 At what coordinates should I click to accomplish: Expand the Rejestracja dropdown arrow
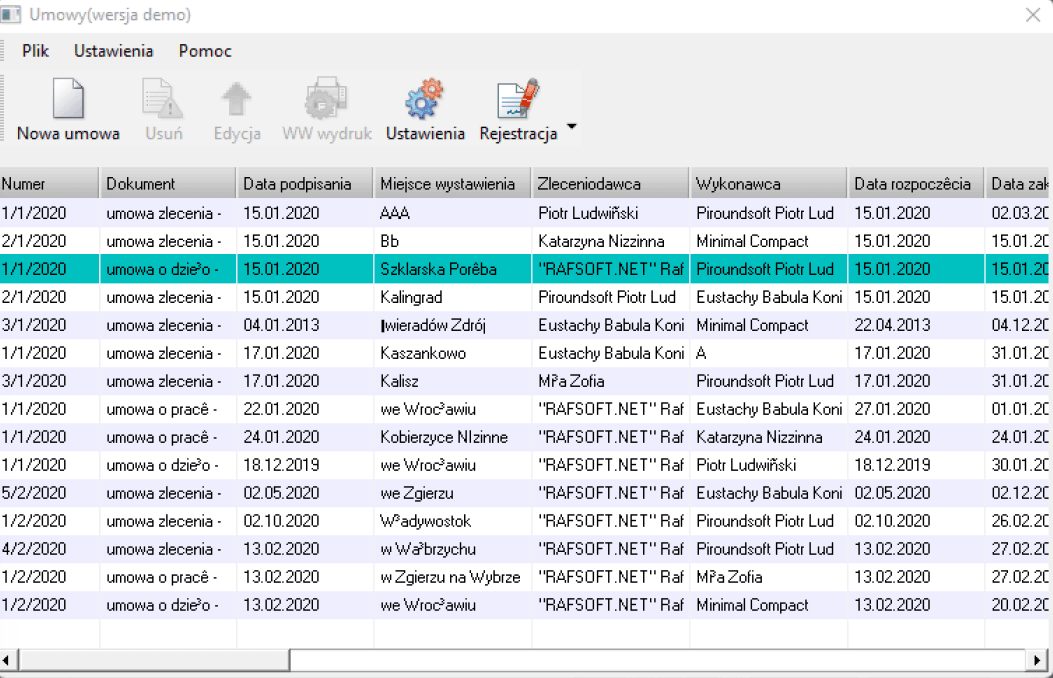(x=571, y=127)
